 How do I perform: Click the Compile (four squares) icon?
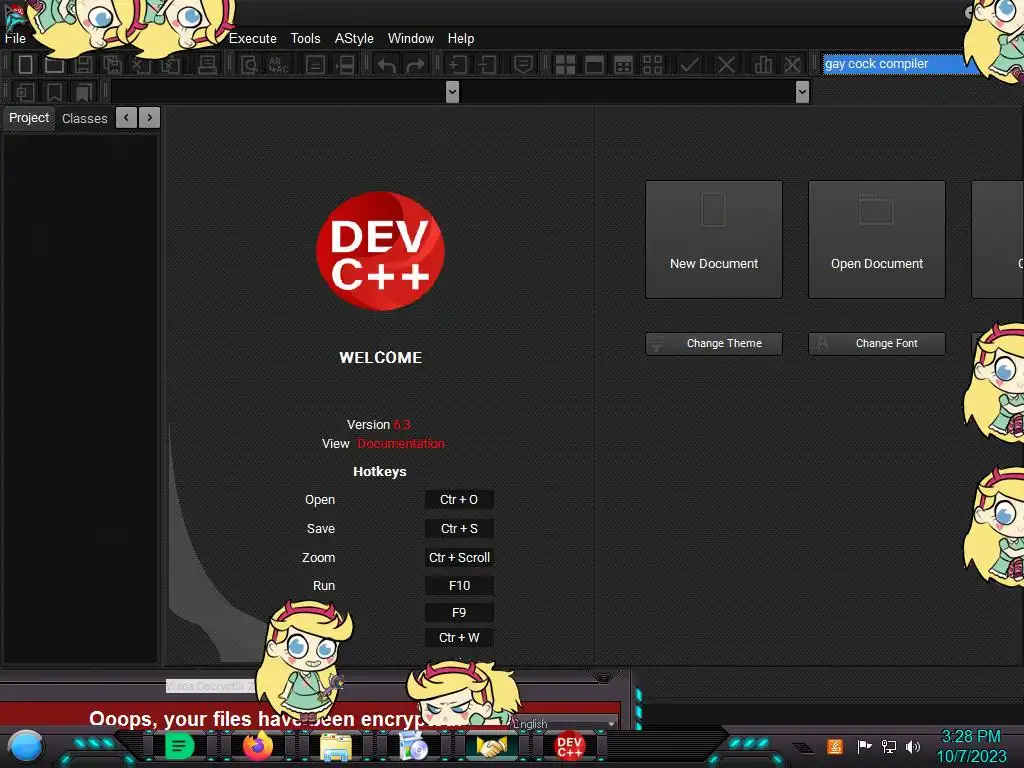pyautogui.click(x=565, y=65)
